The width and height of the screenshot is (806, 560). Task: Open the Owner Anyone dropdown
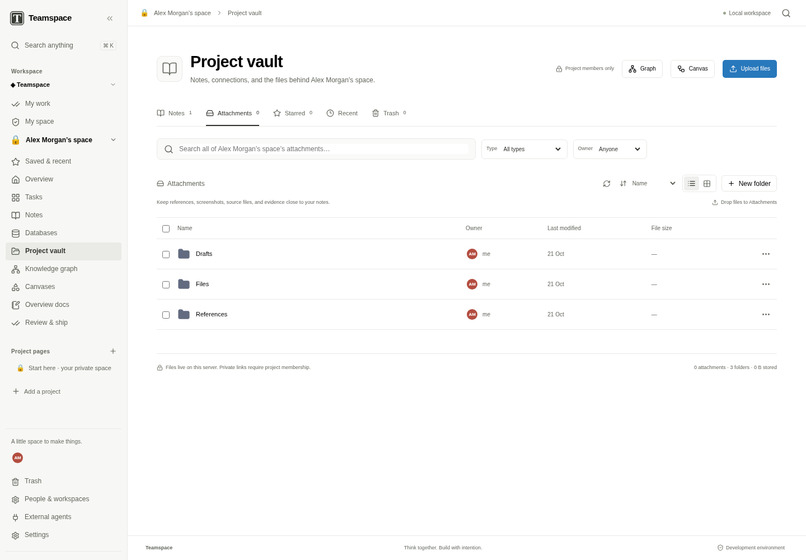pos(610,149)
